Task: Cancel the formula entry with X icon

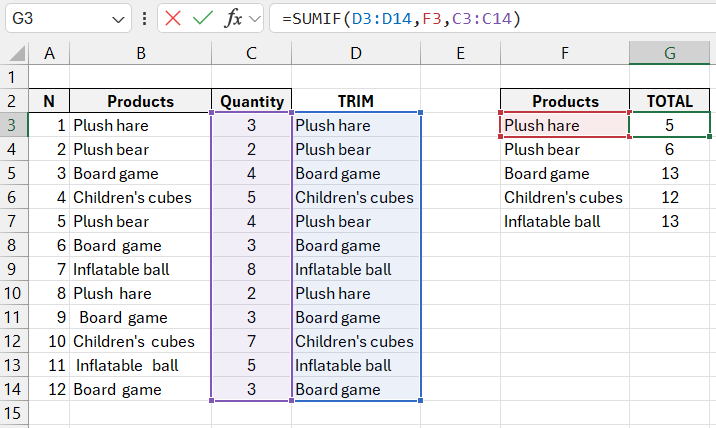Action: pyautogui.click(x=173, y=18)
